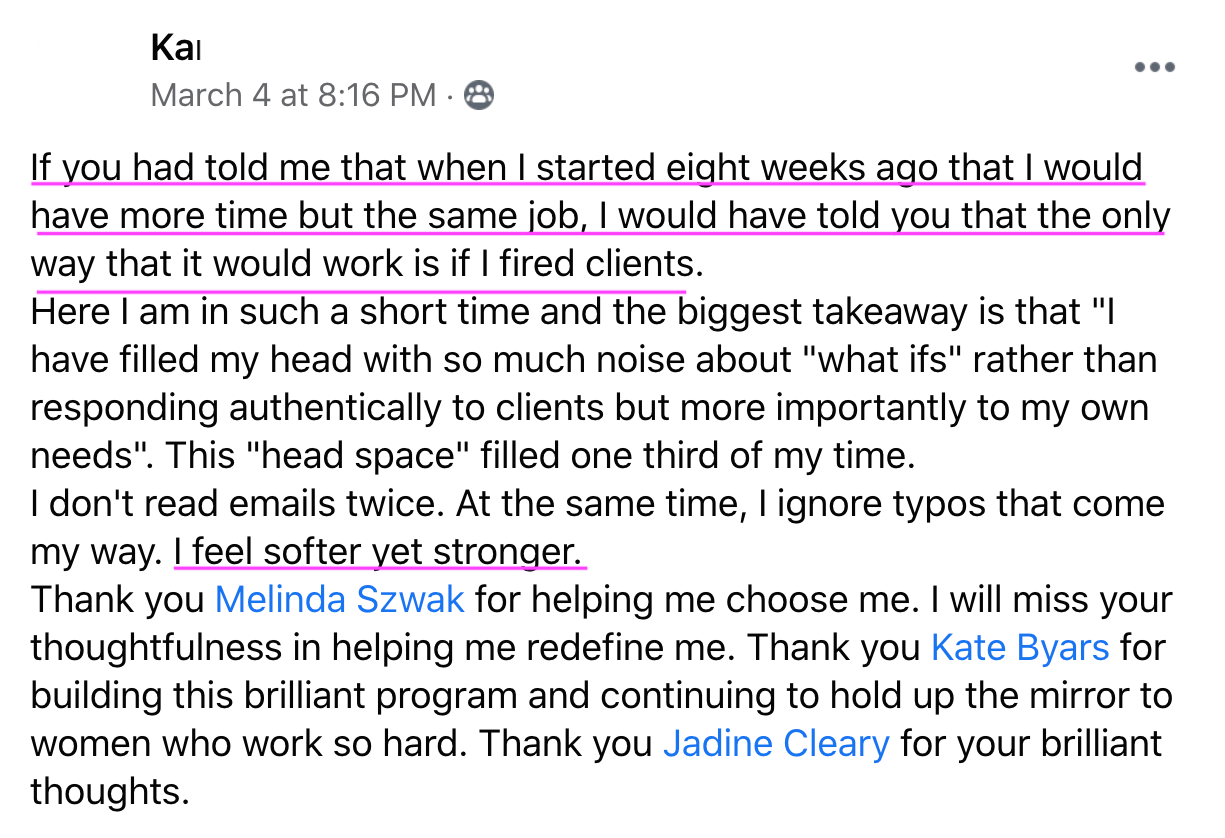Click the final word "thoughts."
The image size is (1225, 838).
tap(110, 792)
